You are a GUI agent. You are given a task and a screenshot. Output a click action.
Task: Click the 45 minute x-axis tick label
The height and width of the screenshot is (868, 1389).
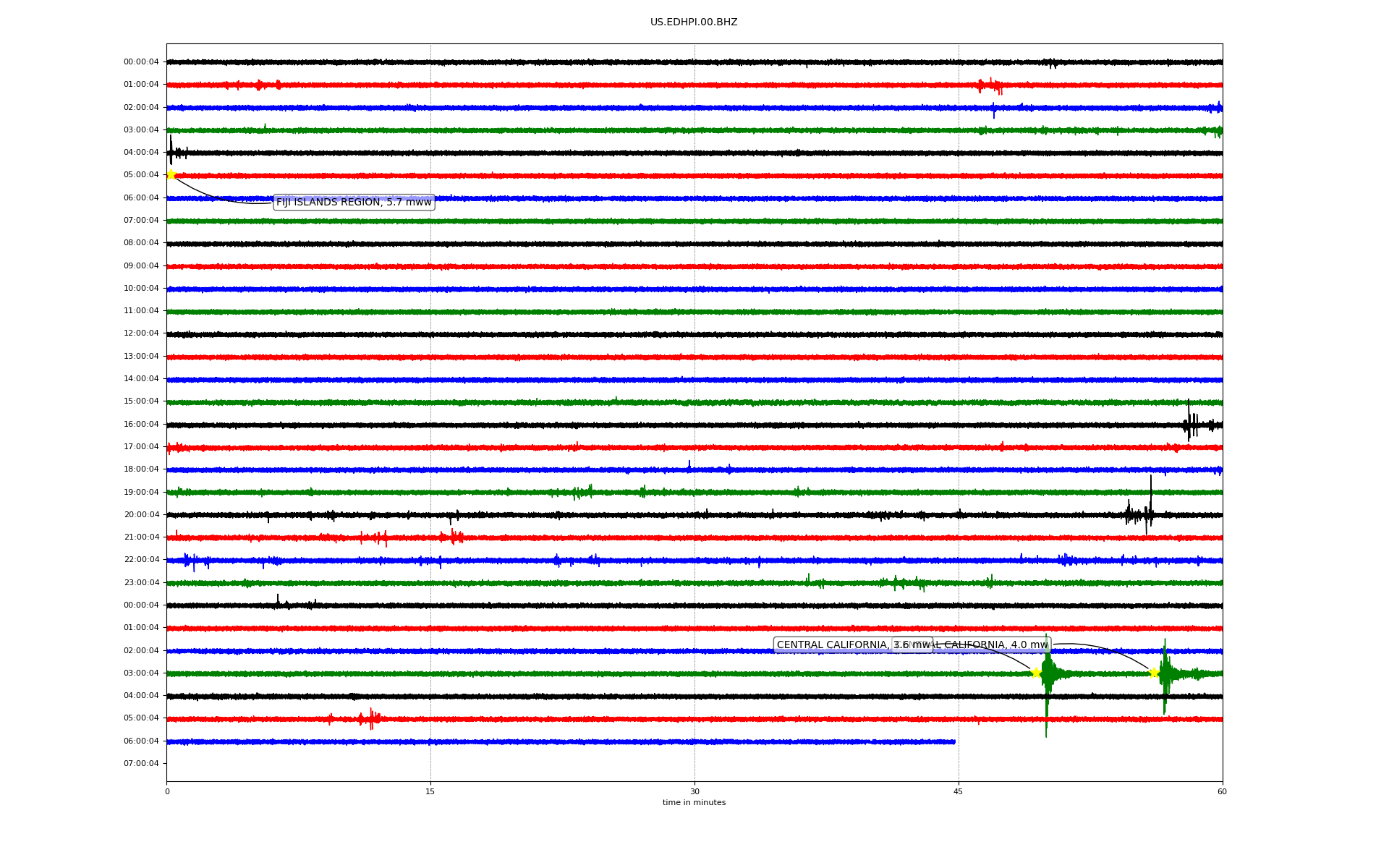point(958,792)
